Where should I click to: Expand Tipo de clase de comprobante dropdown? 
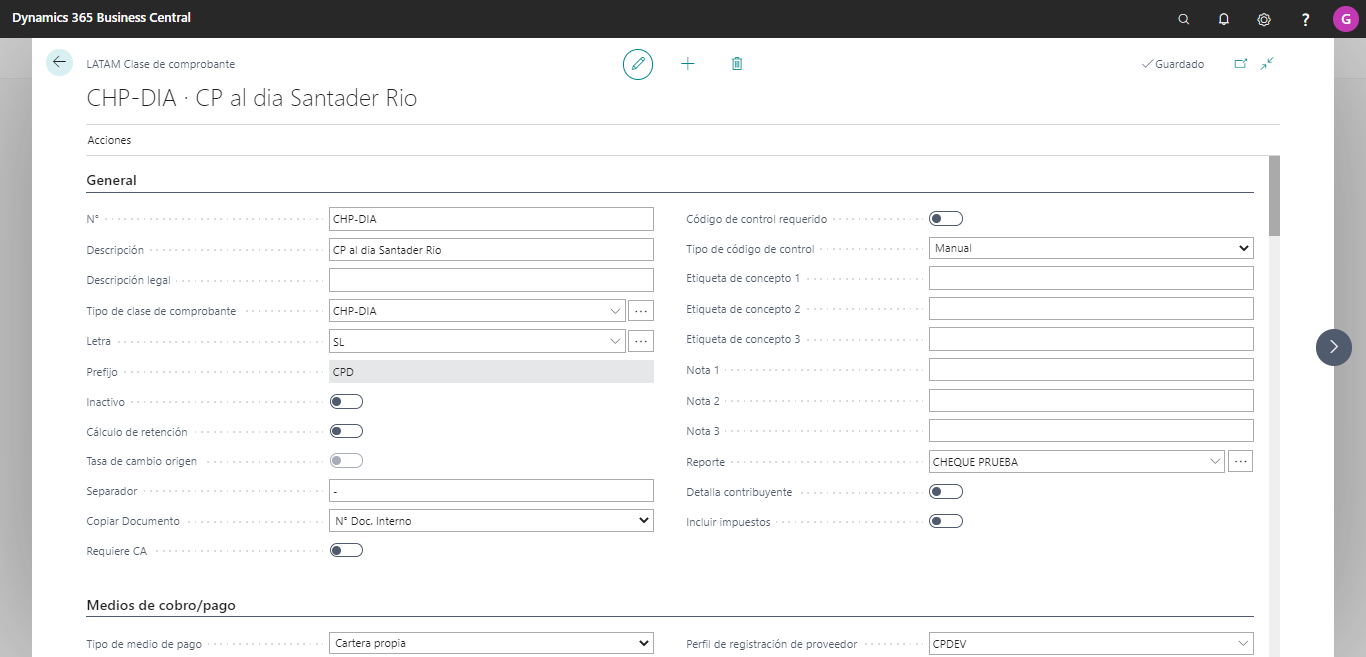(x=615, y=311)
